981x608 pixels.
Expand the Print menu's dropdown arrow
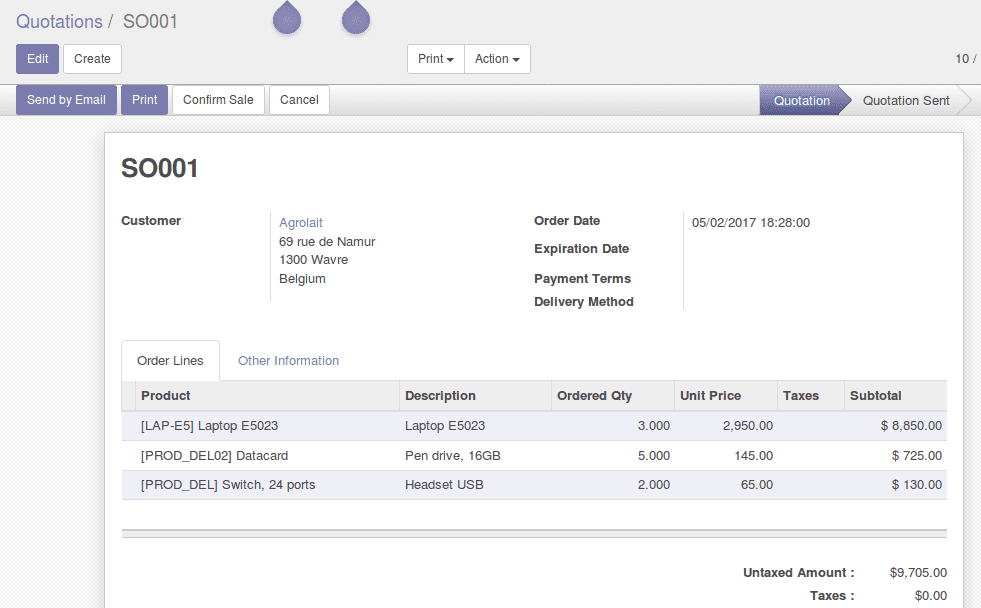[x=450, y=59]
